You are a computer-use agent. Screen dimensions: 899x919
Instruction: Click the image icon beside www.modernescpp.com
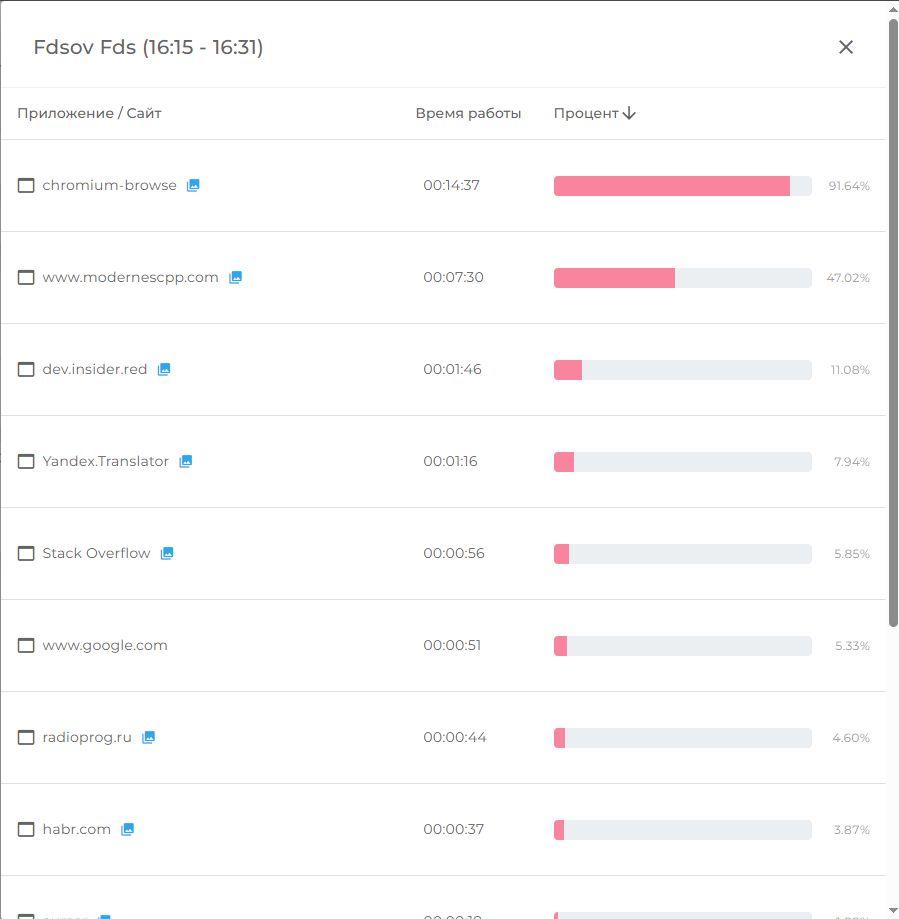235,277
